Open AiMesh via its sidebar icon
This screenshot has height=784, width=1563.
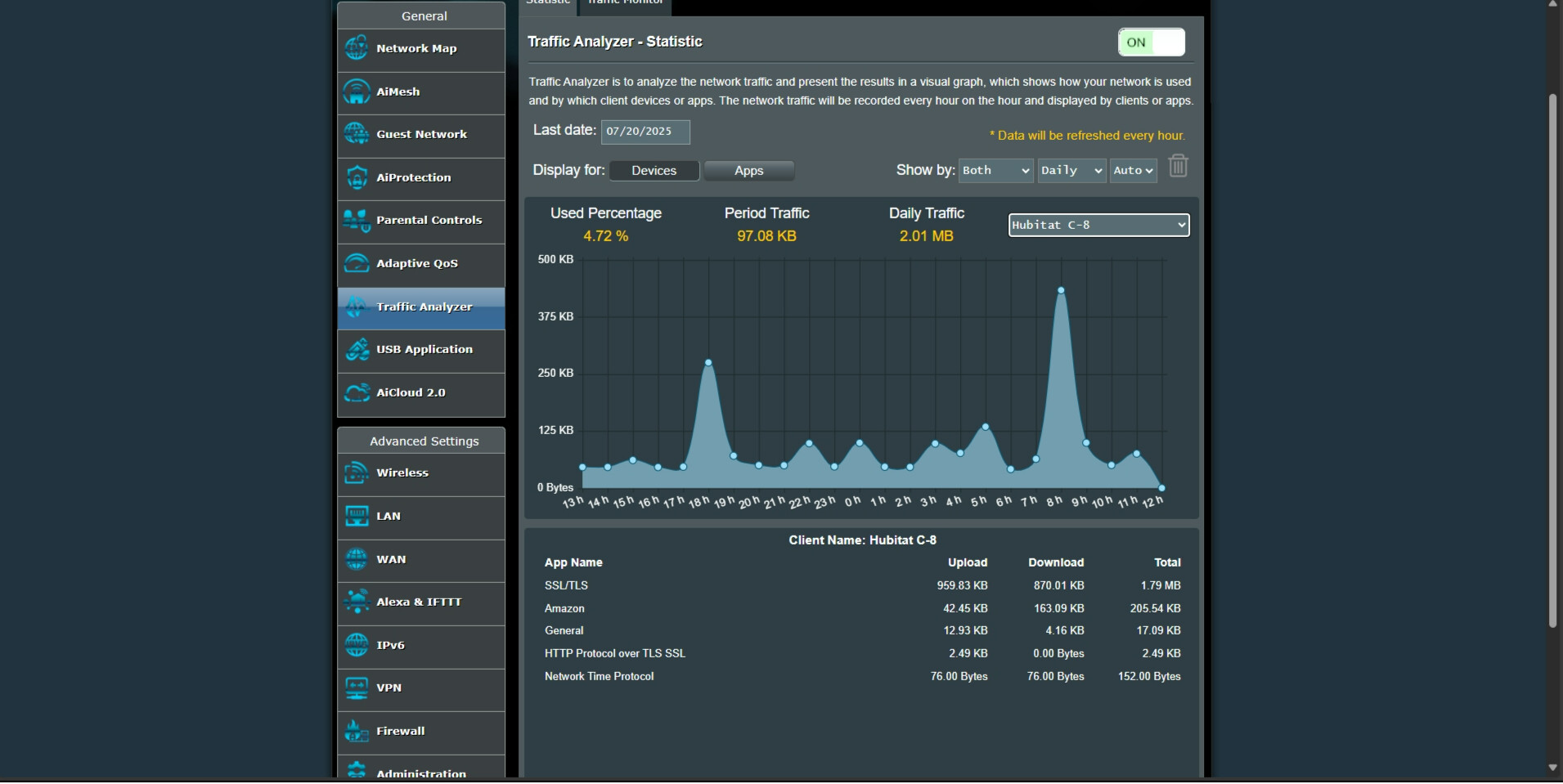pyautogui.click(x=357, y=92)
